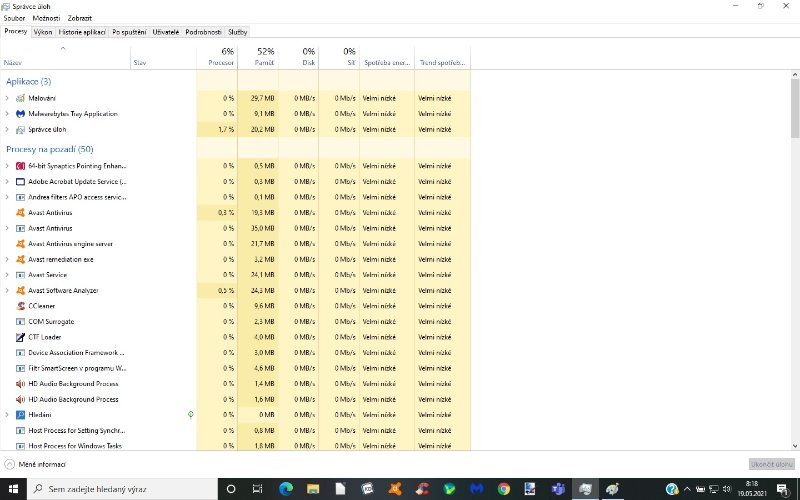Image resolution: width=800 pixels, height=500 pixels.
Task: Open the Možnosti menu
Action: coord(46,18)
